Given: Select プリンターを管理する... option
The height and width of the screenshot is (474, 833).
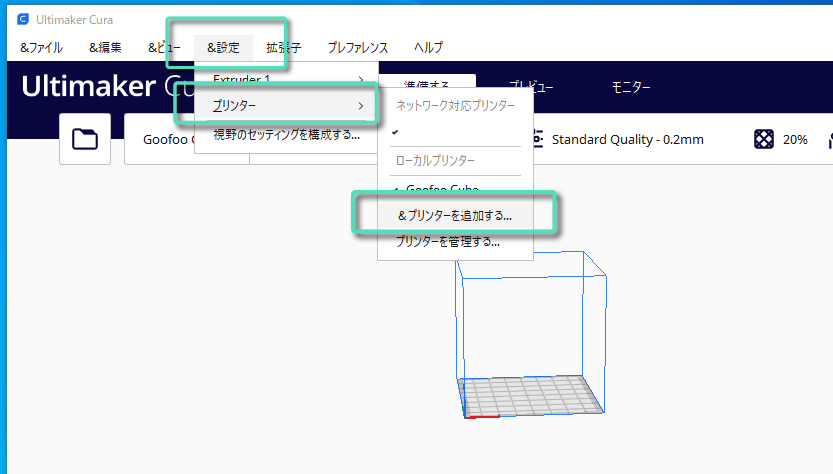Looking at the screenshot, I should click(448, 242).
